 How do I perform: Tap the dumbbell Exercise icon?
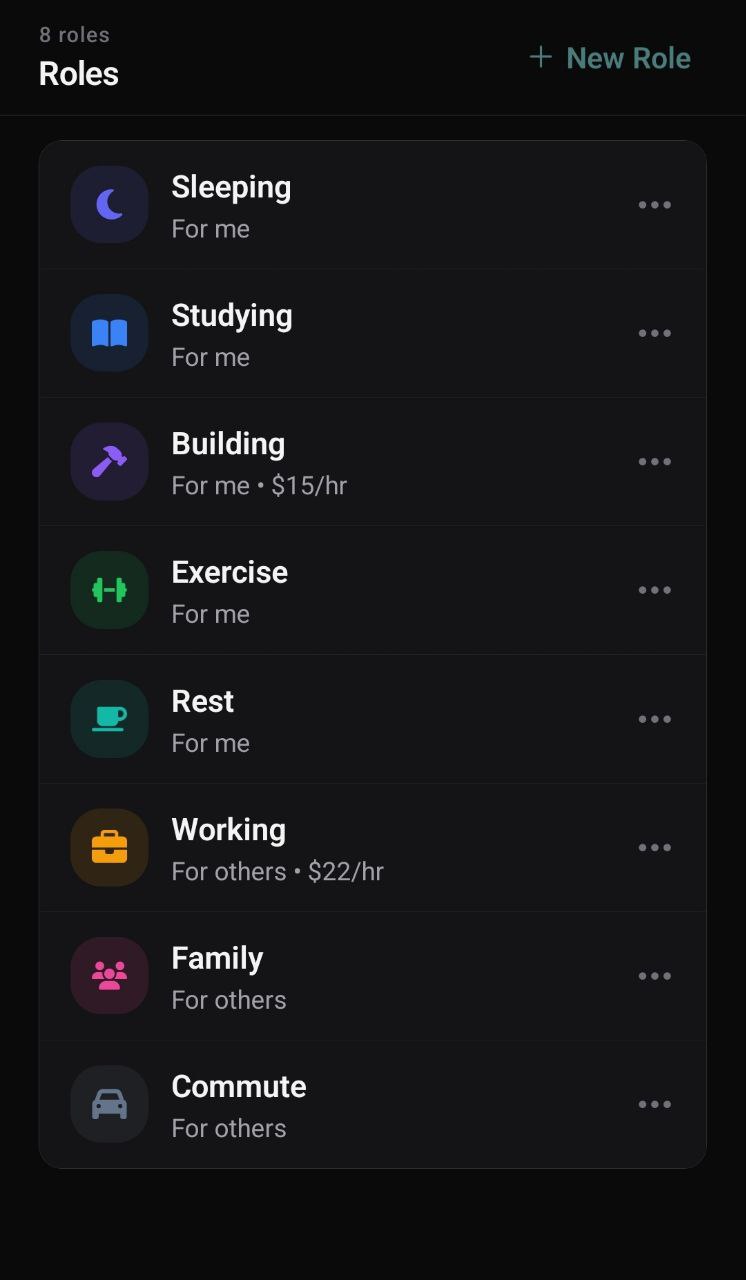point(109,590)
